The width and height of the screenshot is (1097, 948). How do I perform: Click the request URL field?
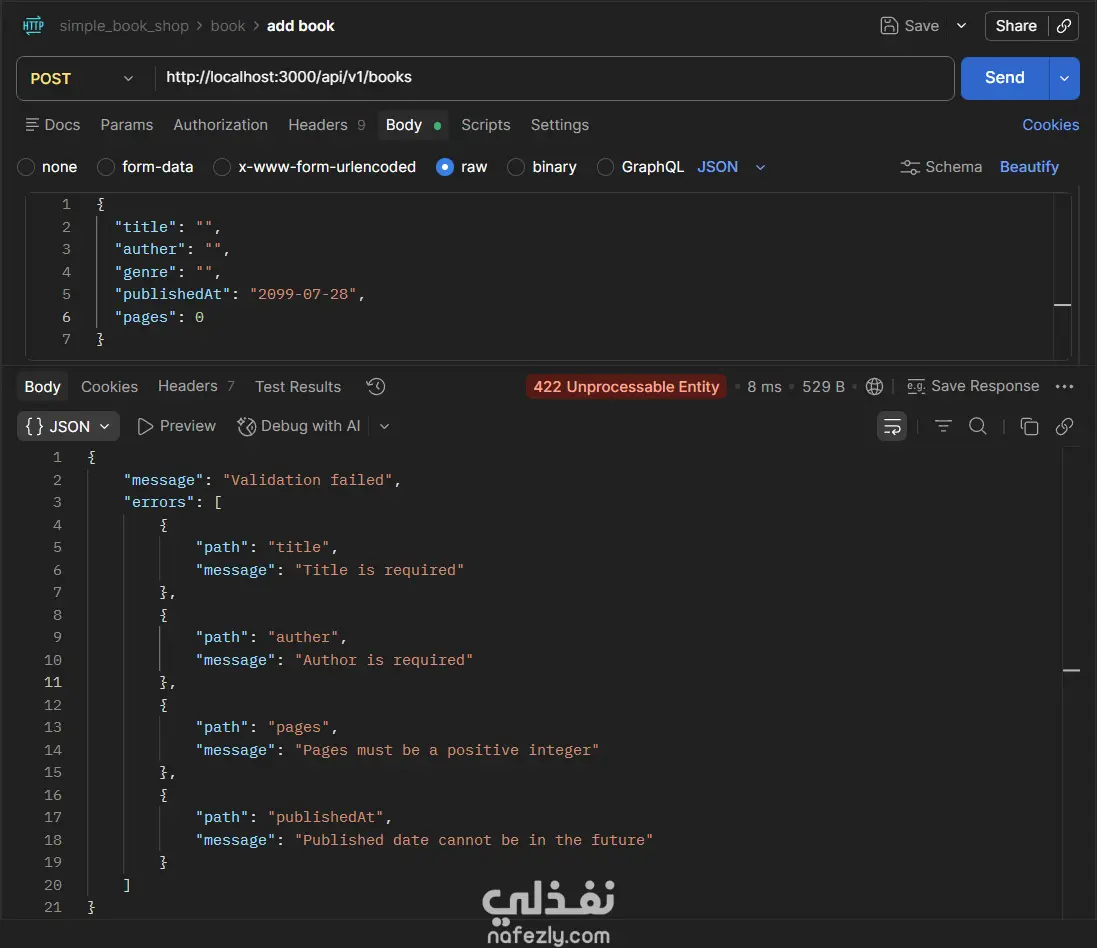(553, 78)
